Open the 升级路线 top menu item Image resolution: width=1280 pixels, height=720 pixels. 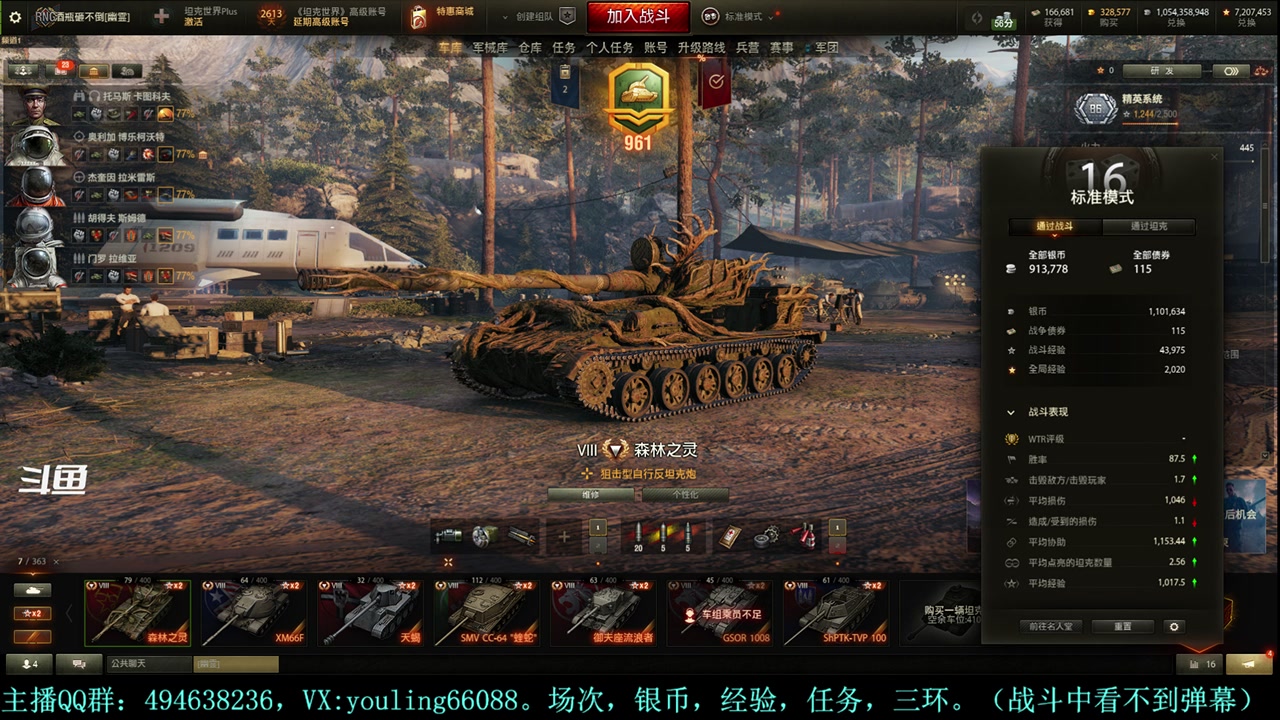pyautogui.click(x=701, y=47)
